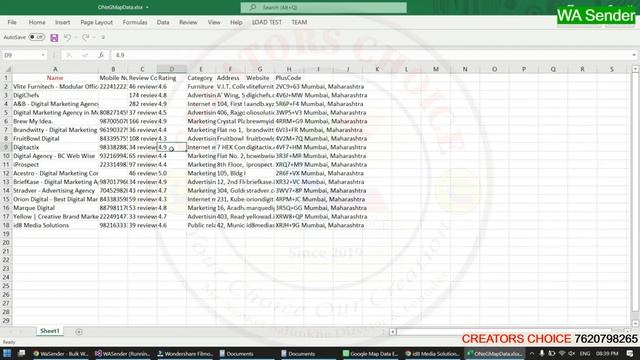Select column A header
The height and width of the screenshot is (360, 640).
coord(55,69)
